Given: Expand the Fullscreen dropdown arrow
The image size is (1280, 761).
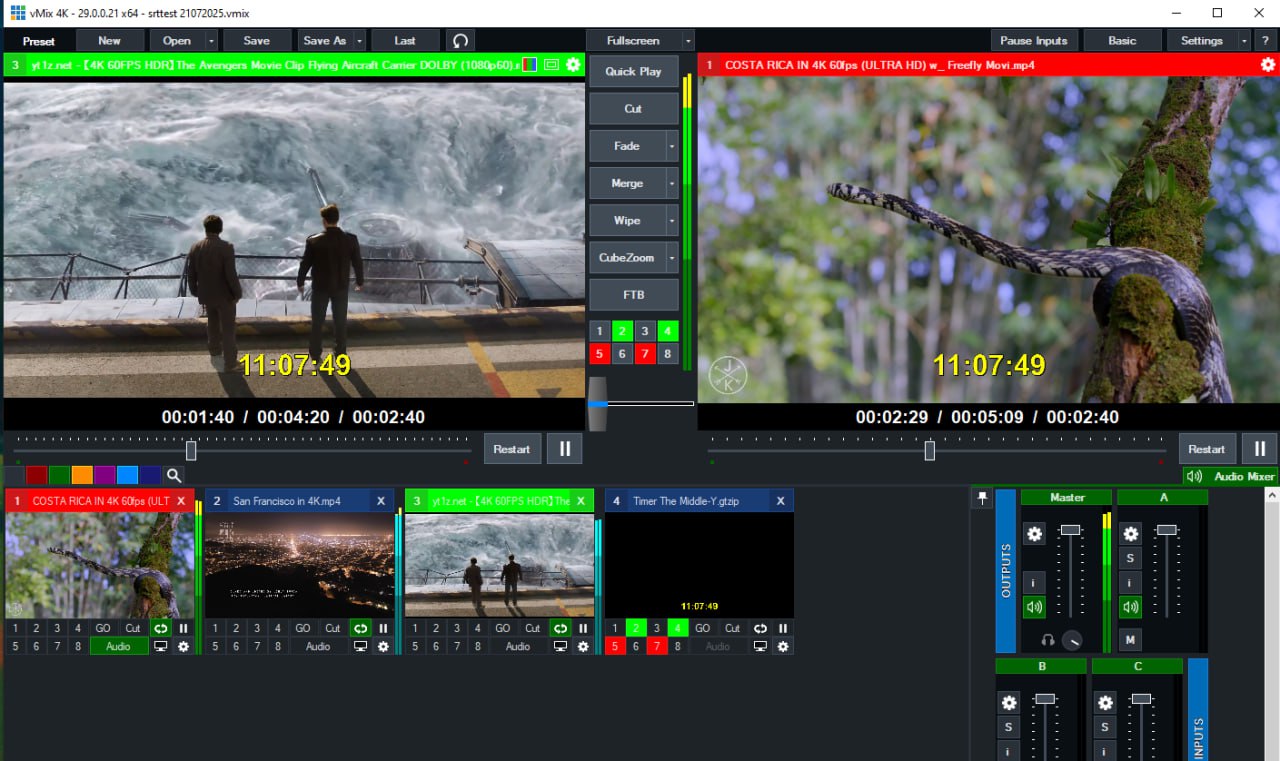Looking at the screenshot, I should click(x=687, y=41).
